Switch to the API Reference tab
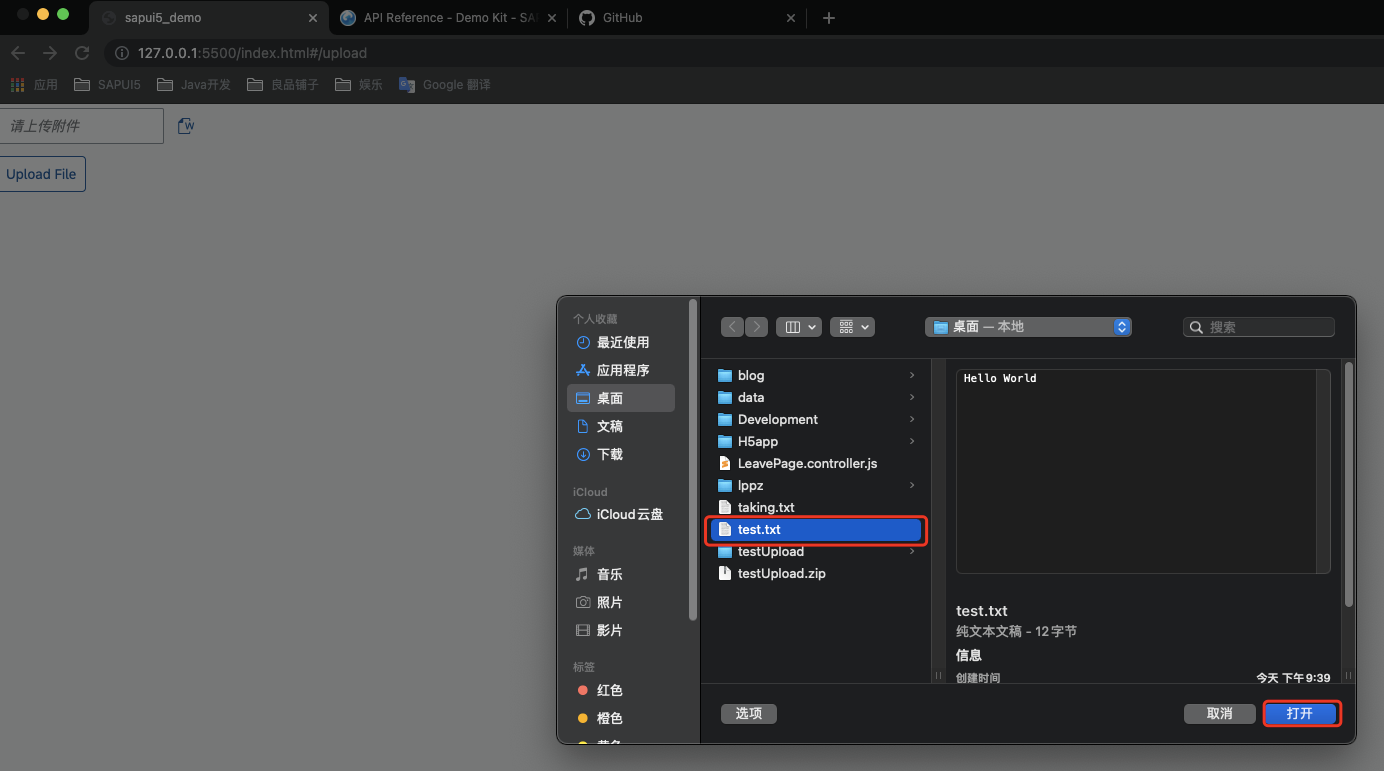1384x771 pixels. pyautogui.click(x=447, y=18)
